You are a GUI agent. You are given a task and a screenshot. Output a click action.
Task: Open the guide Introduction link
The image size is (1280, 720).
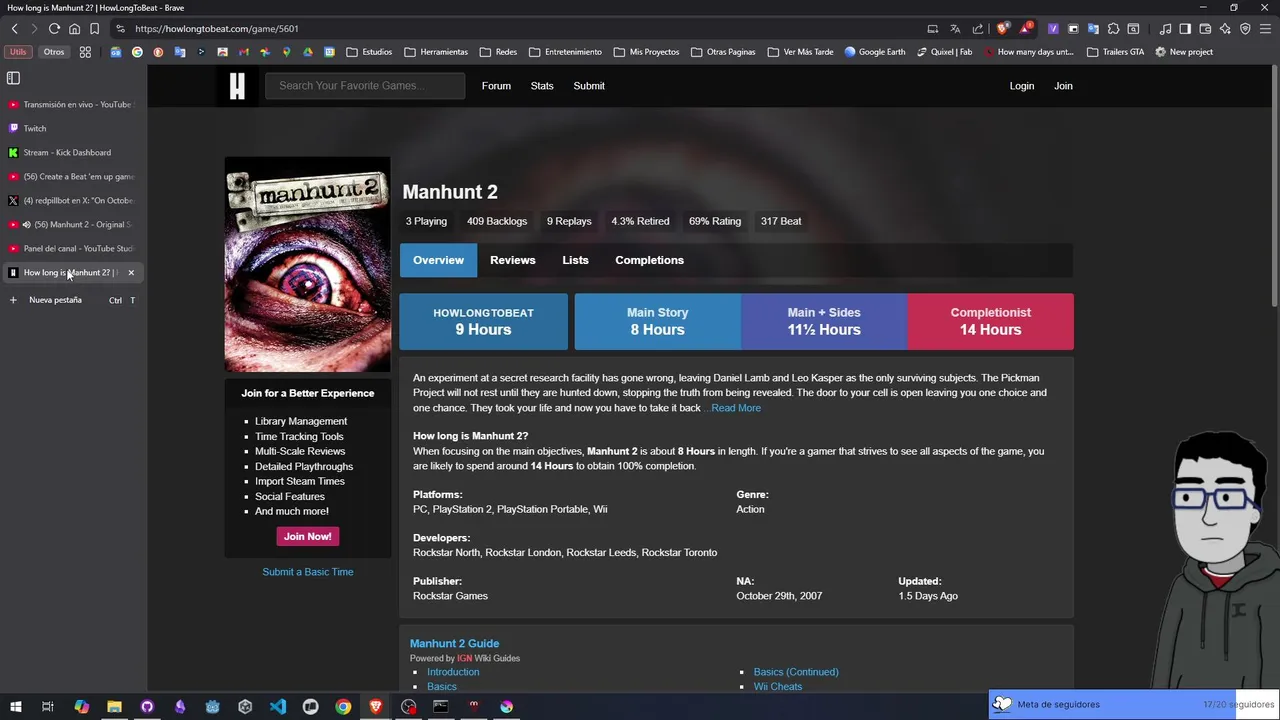coord(453,672)
